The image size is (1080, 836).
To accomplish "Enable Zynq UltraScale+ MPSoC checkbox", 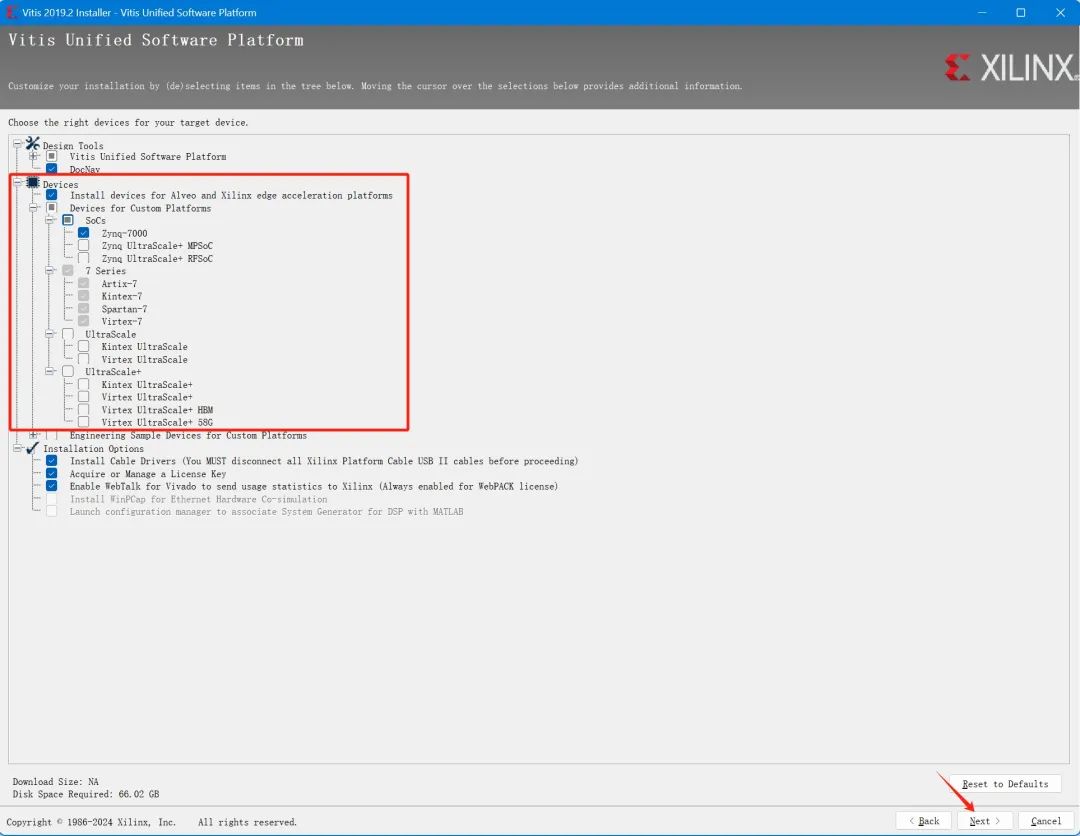I will click(83, 245).
